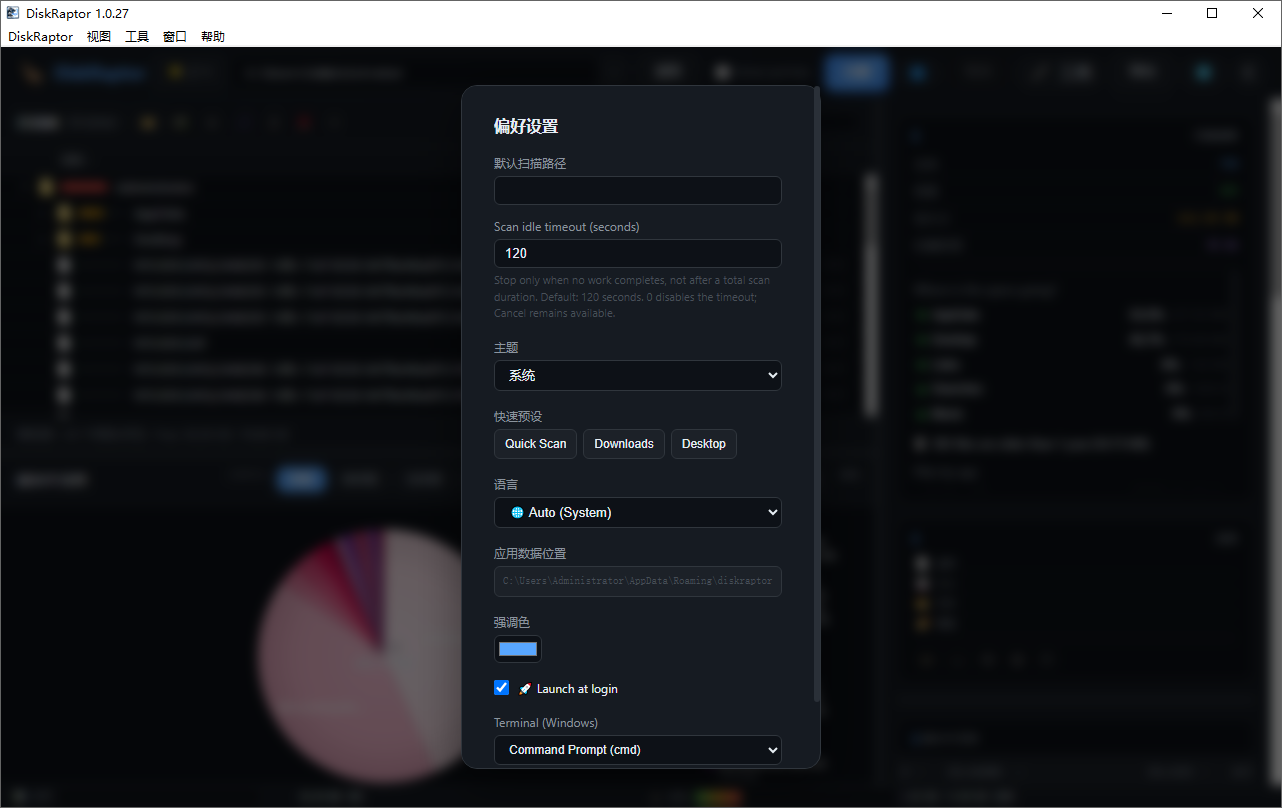Click the preferences dialog vertical scrollbar
This screenshot has width=1282, height=808.
pos(817,395)
